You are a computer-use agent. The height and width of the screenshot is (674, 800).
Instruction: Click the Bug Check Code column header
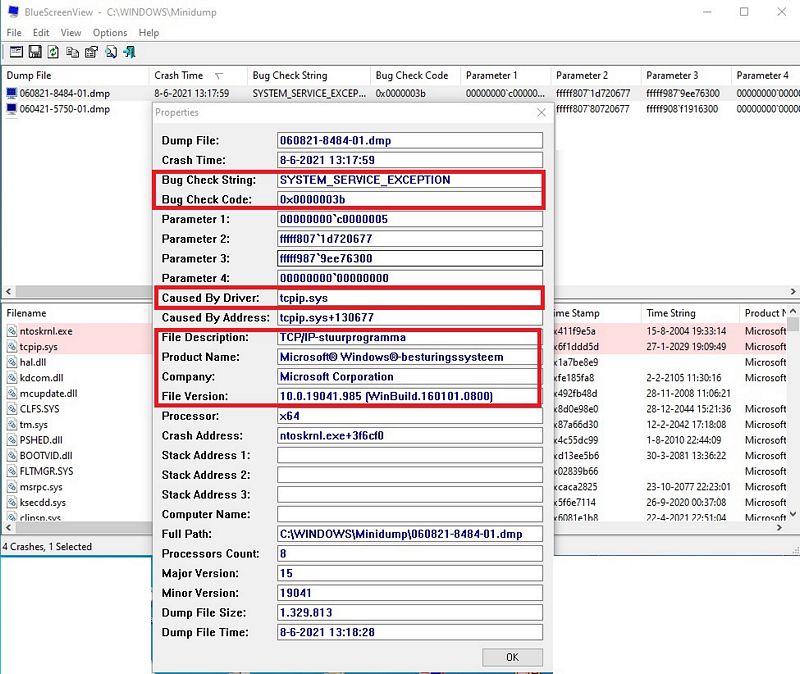click(x=412, y=75)
